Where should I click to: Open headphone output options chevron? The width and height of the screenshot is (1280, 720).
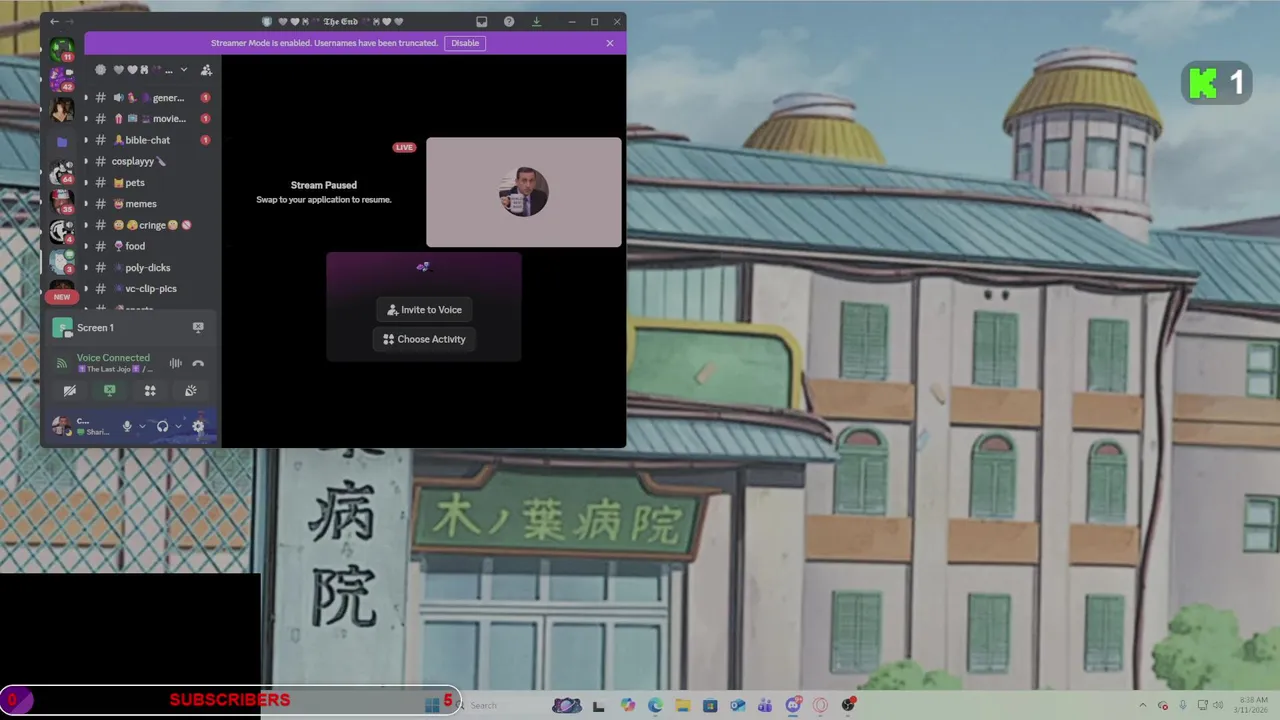point(178,426)
